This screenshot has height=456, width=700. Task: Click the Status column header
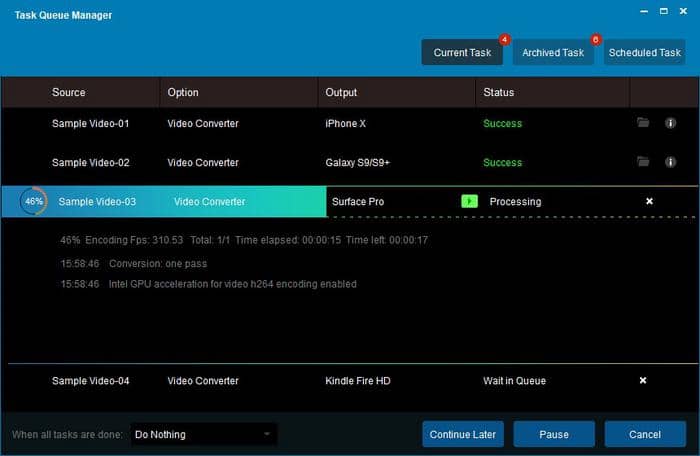pos(498,92)
